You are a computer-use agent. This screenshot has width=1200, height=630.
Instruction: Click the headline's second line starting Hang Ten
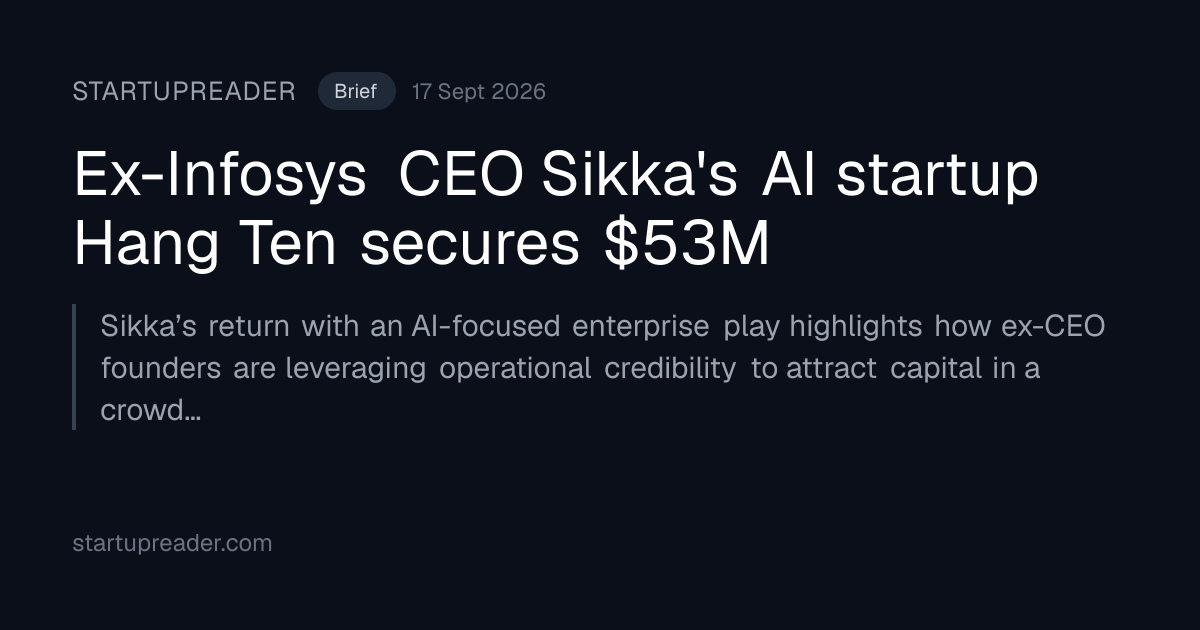coord(422,245)
